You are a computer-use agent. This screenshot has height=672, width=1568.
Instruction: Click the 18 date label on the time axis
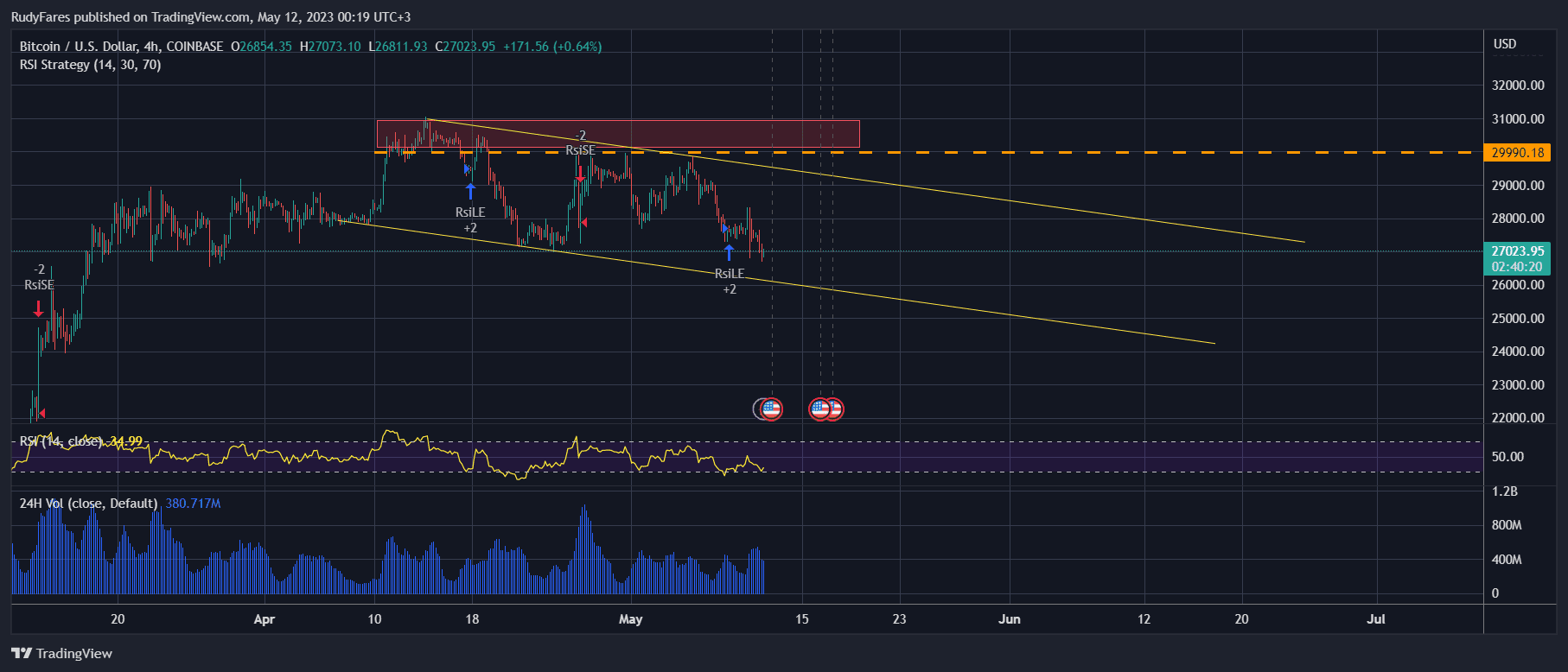[x=472, y=619]
